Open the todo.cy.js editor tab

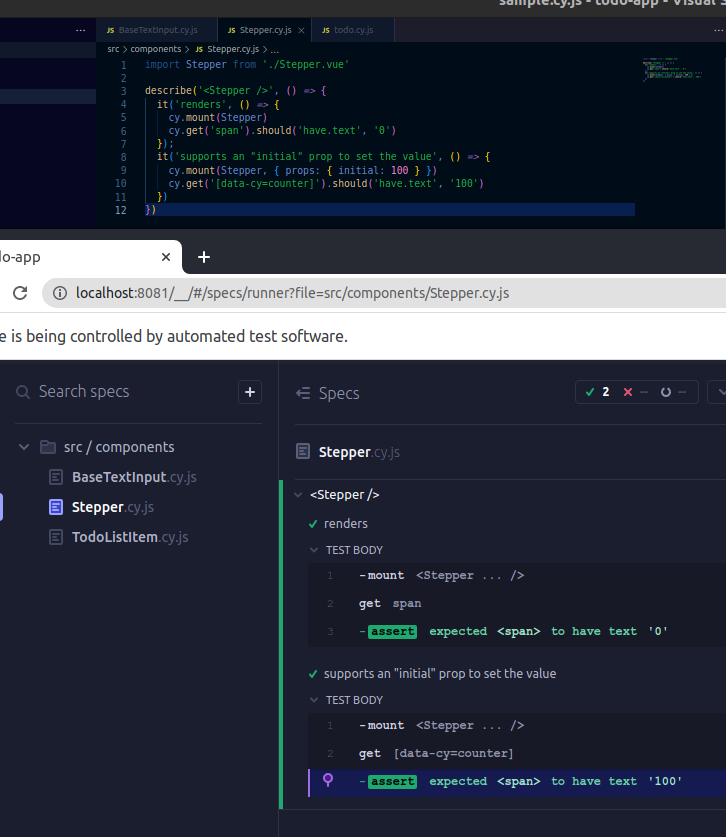click(x=353, y=30)
